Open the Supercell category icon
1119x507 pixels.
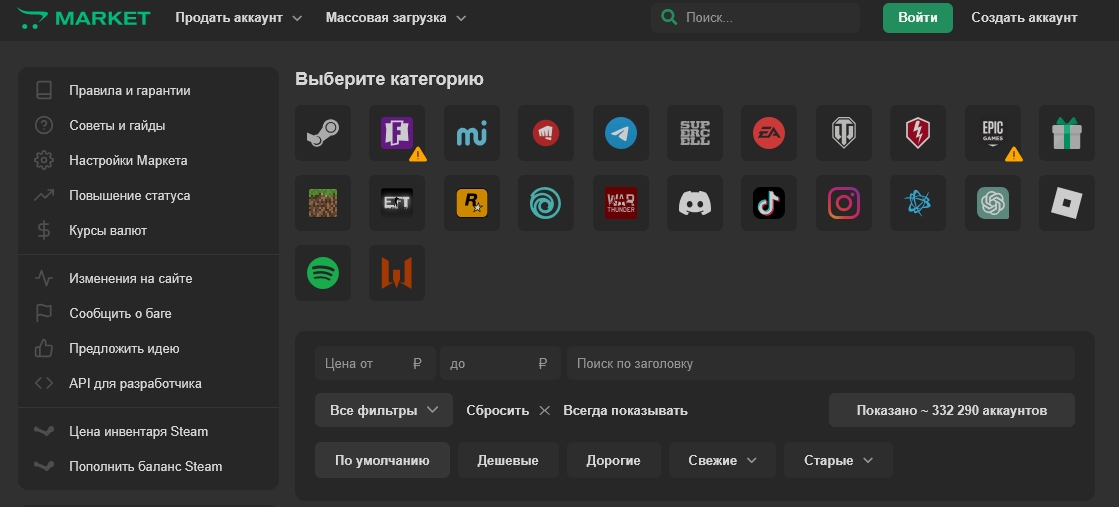(x=695, y=133)
